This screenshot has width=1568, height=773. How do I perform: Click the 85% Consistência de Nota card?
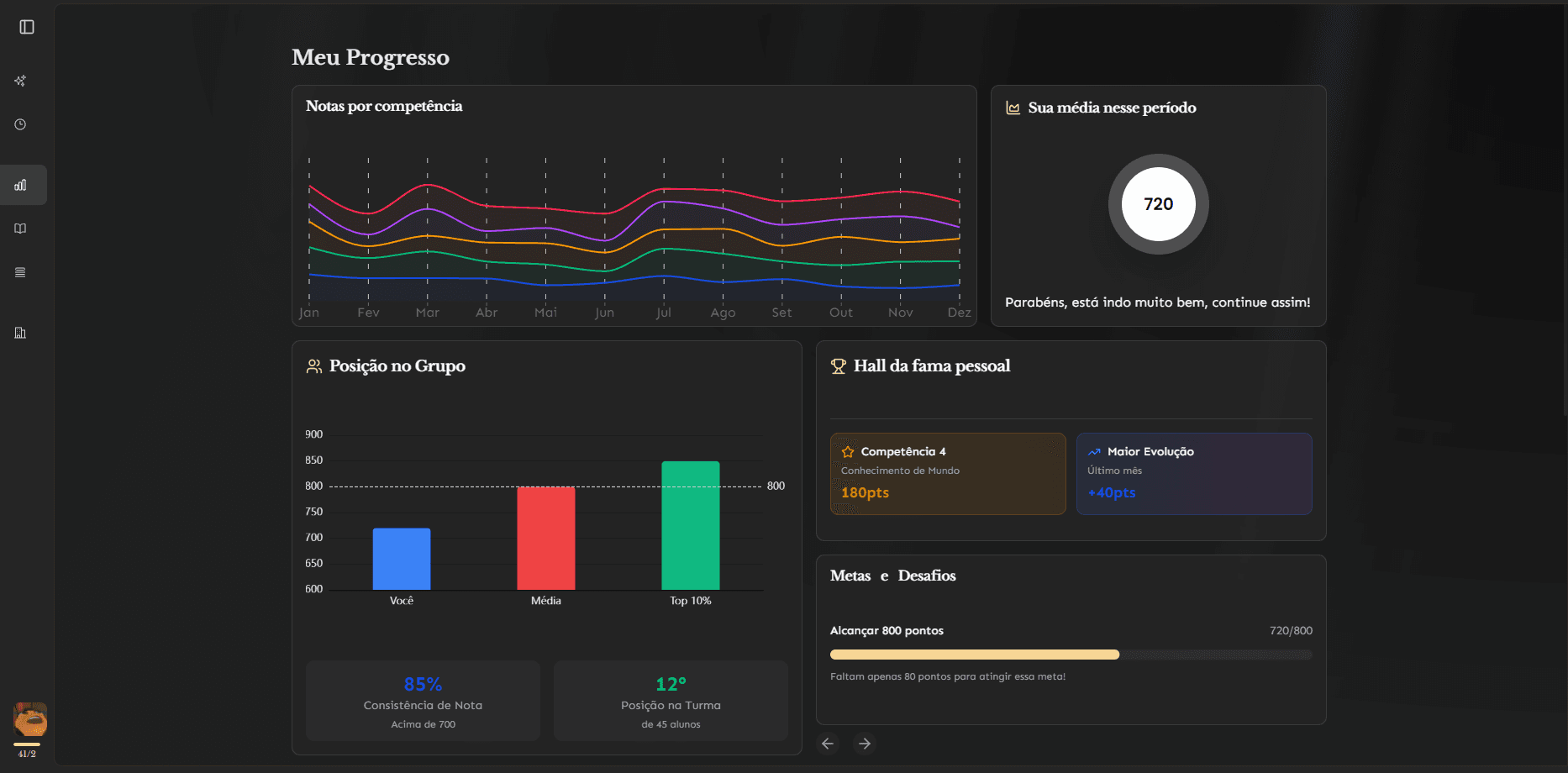423,701
